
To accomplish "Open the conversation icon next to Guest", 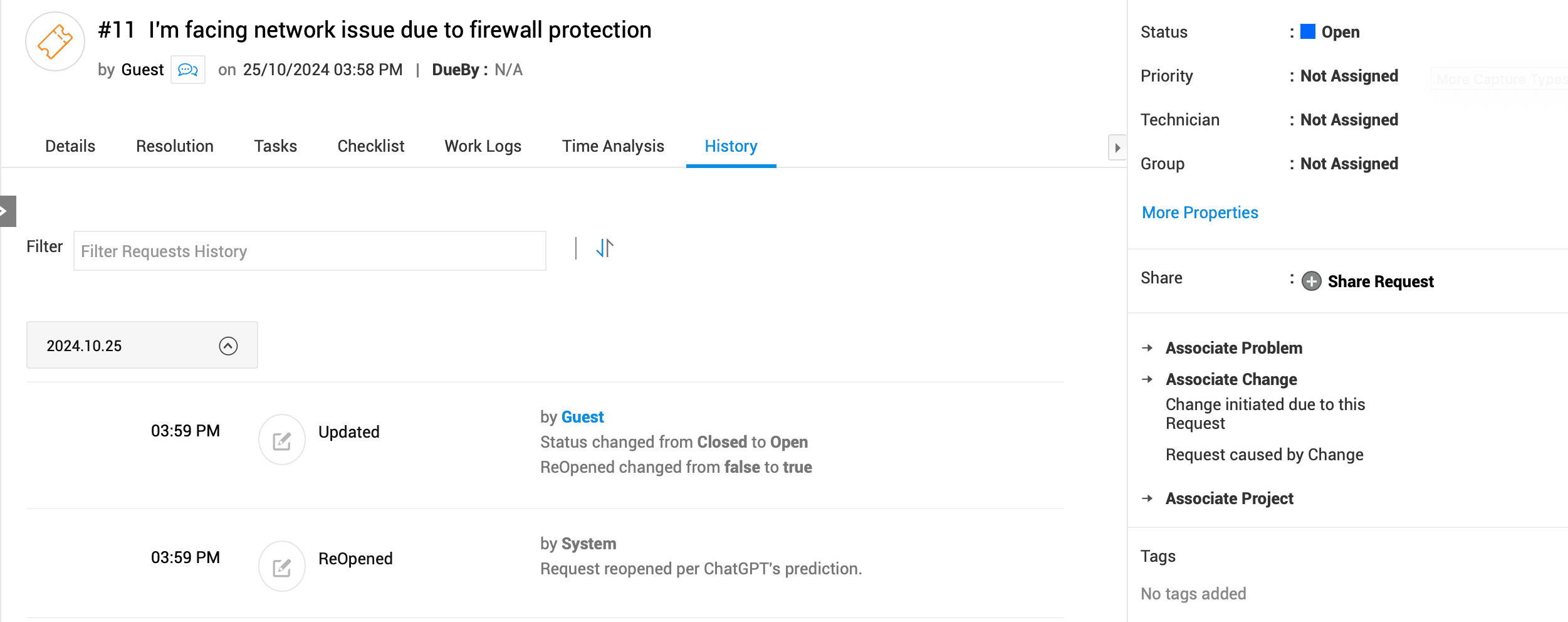I will [188, 70].
